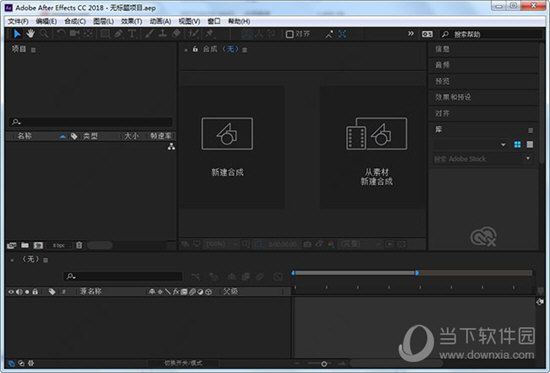Image resolution: width=550 pixels, height=373 pixels.
Task: Open the 编辑(E) menu
Action: click(46, 21)
